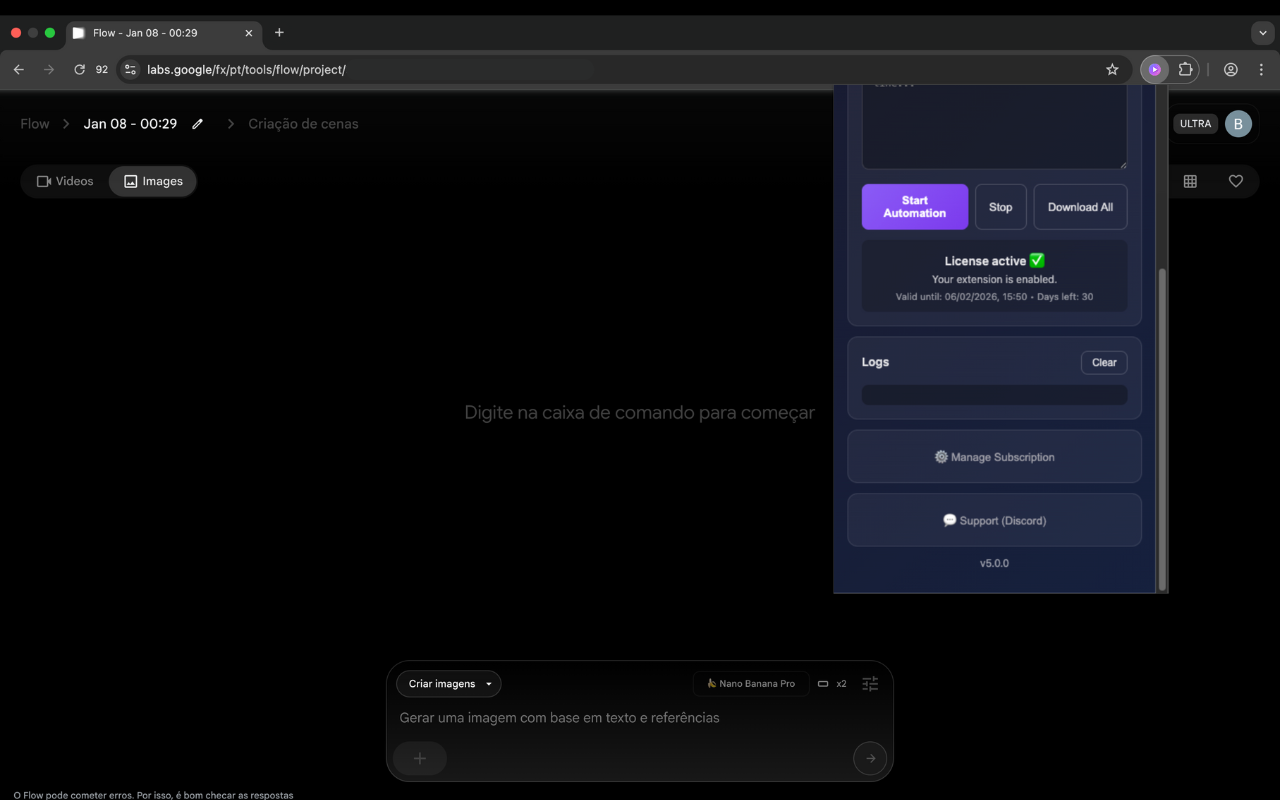Viewport: 1280px width, 800px height.
Task: Click the Download All button
Action: pos(1080,207)
